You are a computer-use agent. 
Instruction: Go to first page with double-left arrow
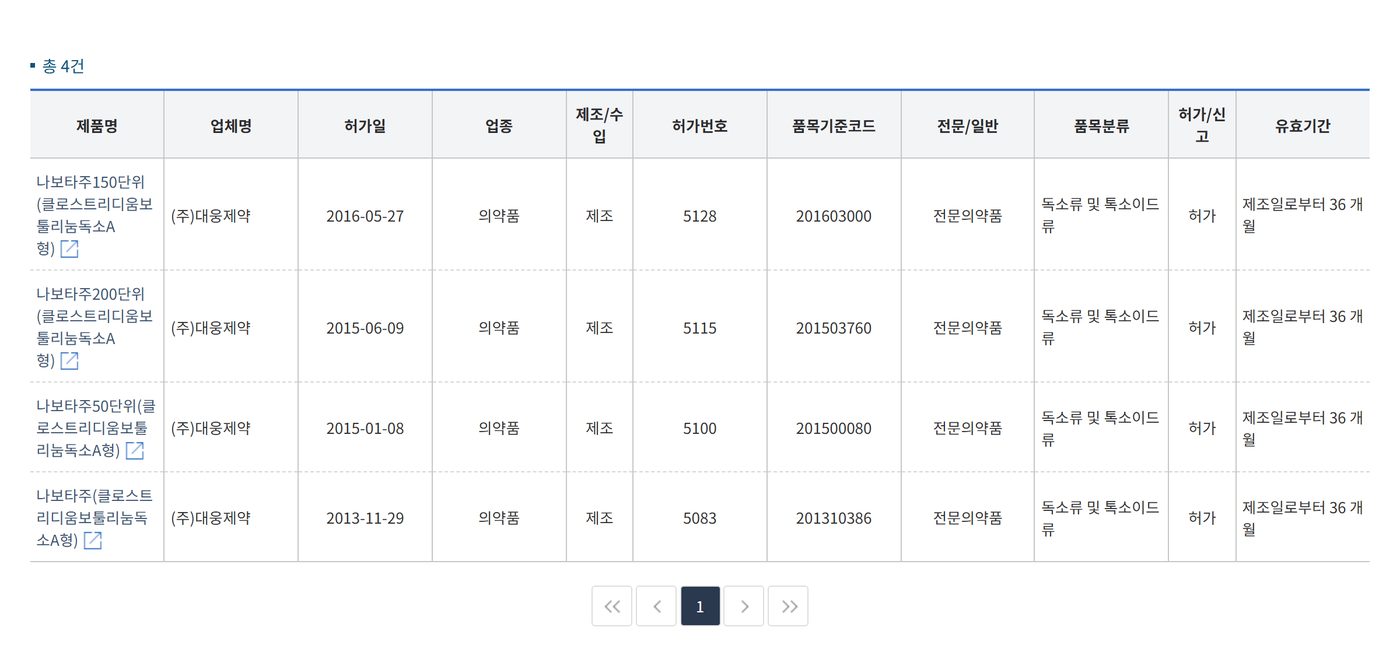pos(612,606)
